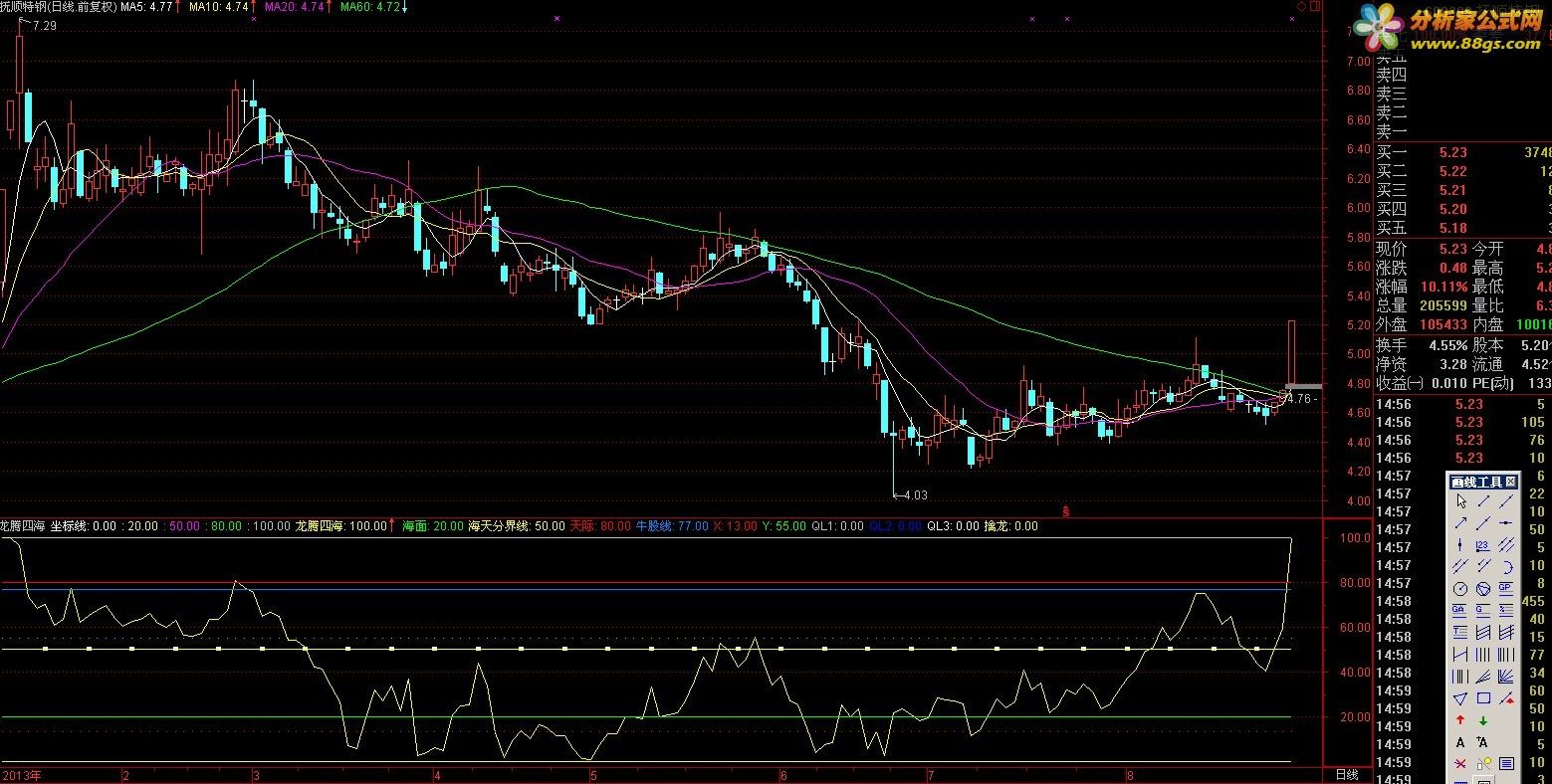1552x784 pixels.
Task: Choose the arrow line drawing tool
Action: [1460, 522]
